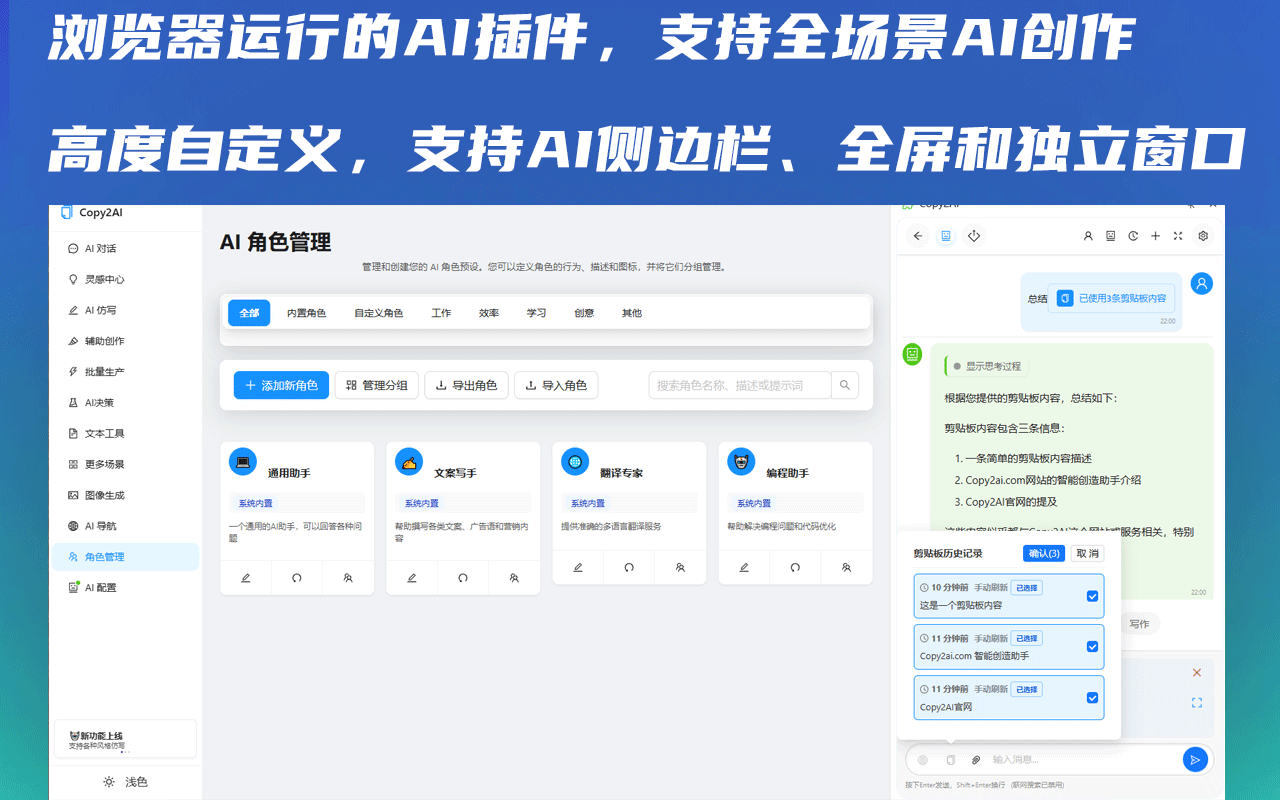This screenshot has height=800, width=1280.
Task: Confirm clipboard selection with 确认(3)
Action: (1044, 553)
